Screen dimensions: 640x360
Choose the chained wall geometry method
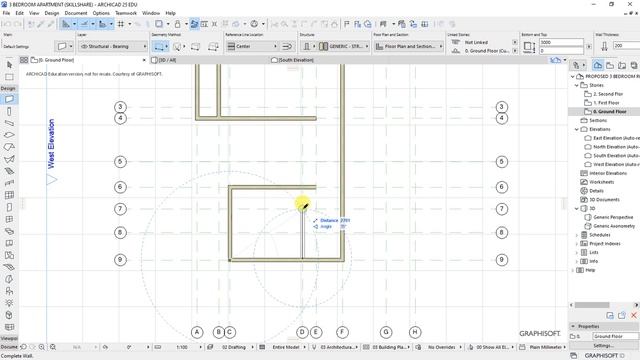tap(178, 47)
